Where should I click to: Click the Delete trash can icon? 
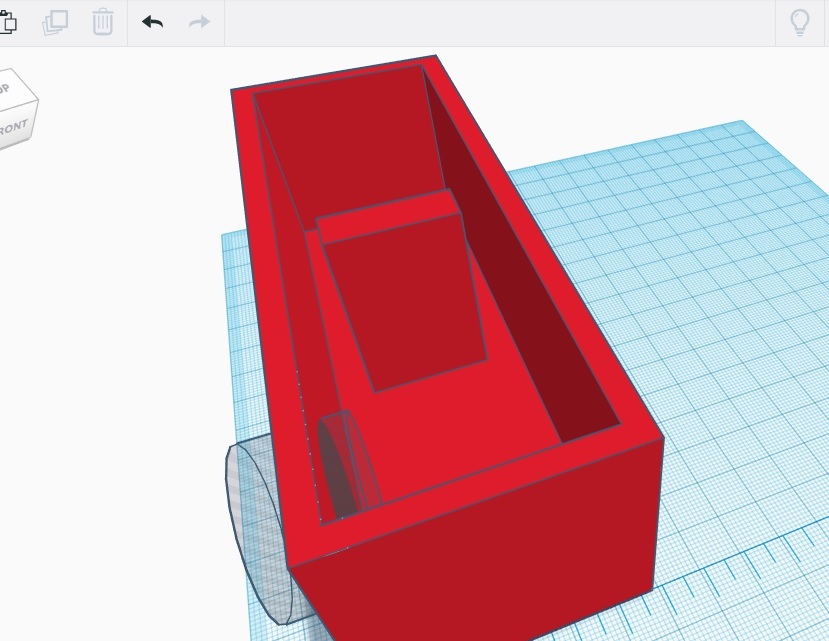[102, 21]
